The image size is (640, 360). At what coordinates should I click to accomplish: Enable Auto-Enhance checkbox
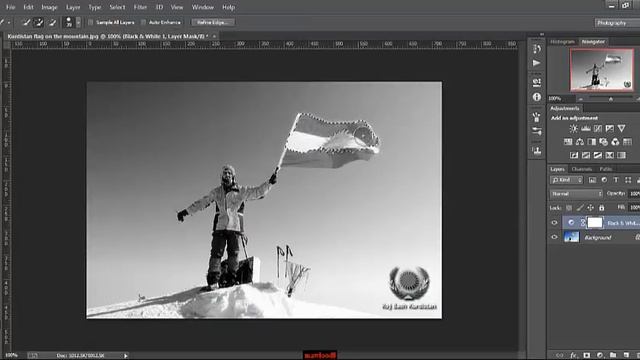pyautogui.click(x=143, y=22)
